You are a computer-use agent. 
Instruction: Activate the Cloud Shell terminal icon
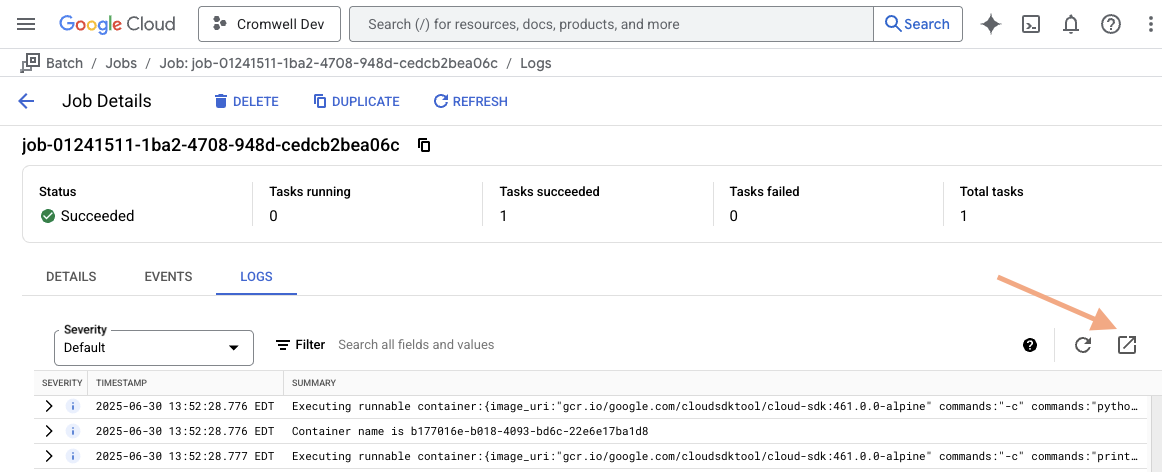pyautogui.click(x=1031, y=24)
